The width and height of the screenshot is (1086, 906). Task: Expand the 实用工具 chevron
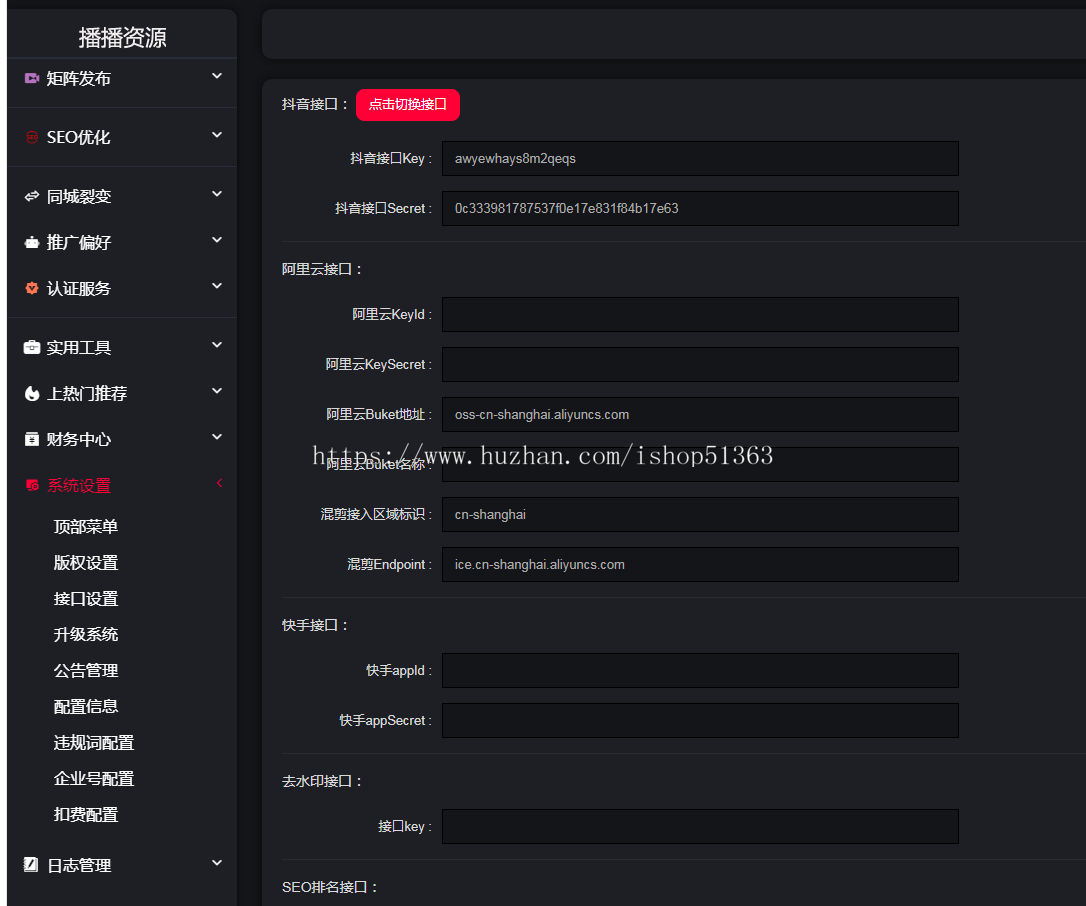(x=217, y=345)
